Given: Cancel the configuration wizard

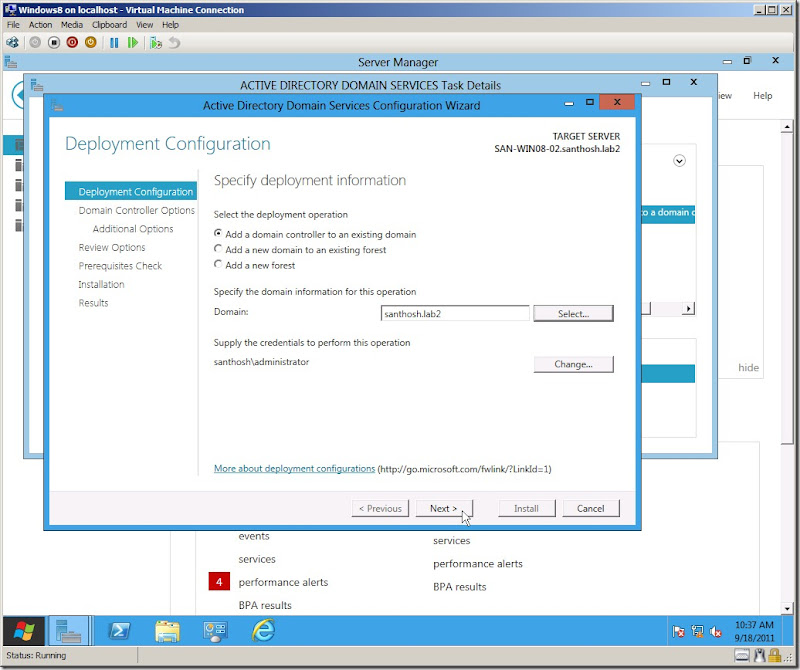Looking at the screenshot, I should [x=591, y=508].
